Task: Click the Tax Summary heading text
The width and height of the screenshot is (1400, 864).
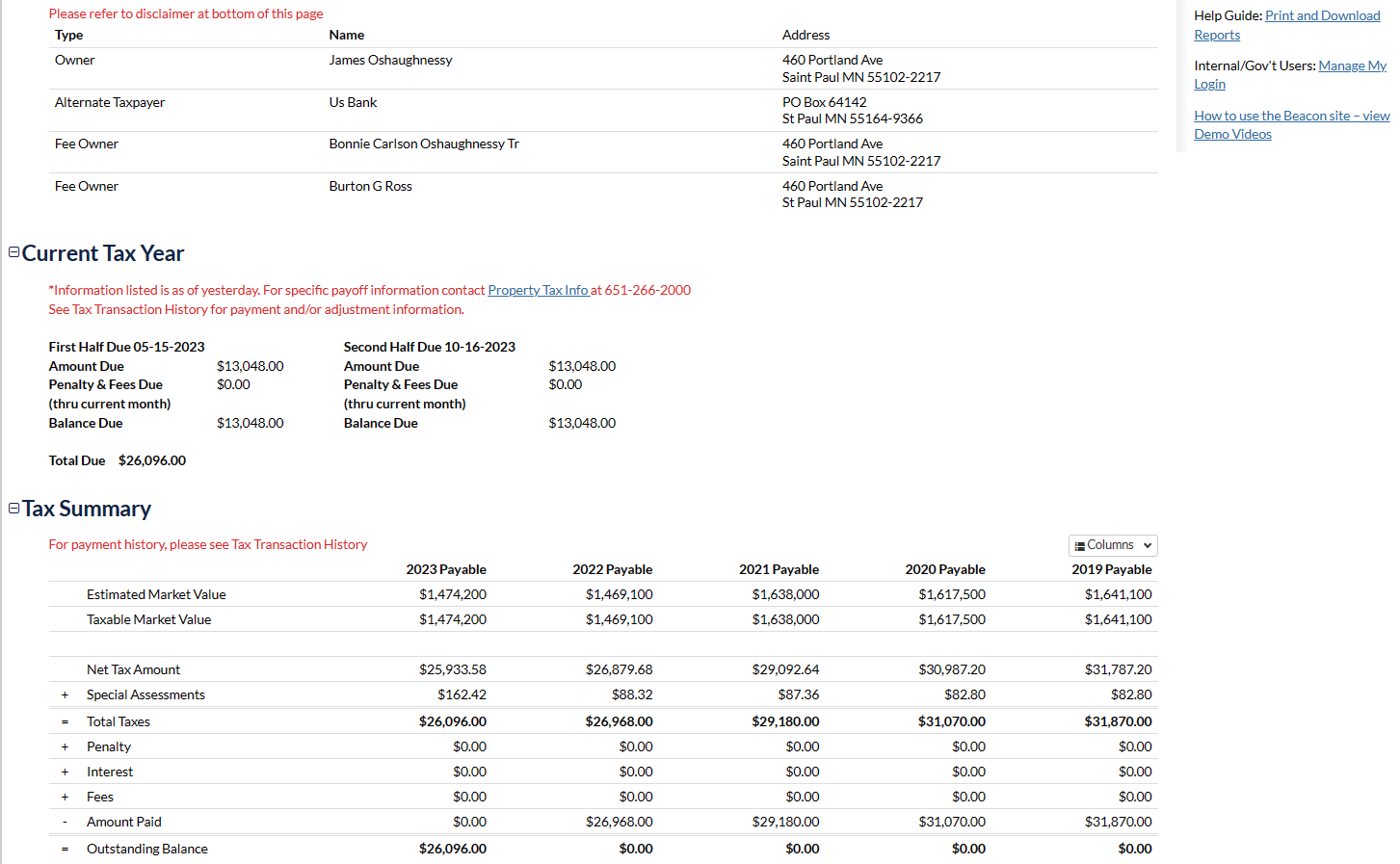Action: click(x=87, y=509)
